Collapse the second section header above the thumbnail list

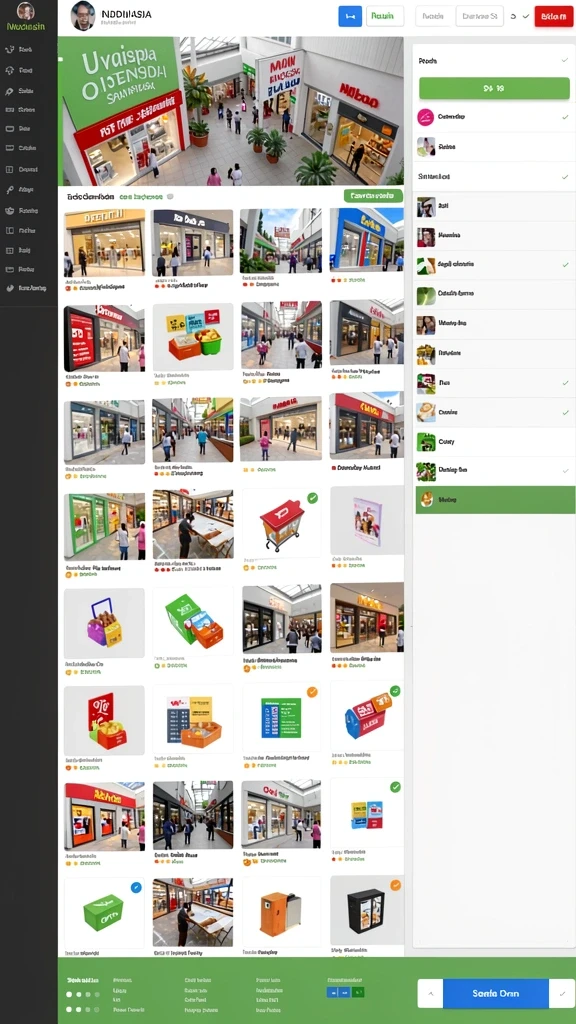564,177
